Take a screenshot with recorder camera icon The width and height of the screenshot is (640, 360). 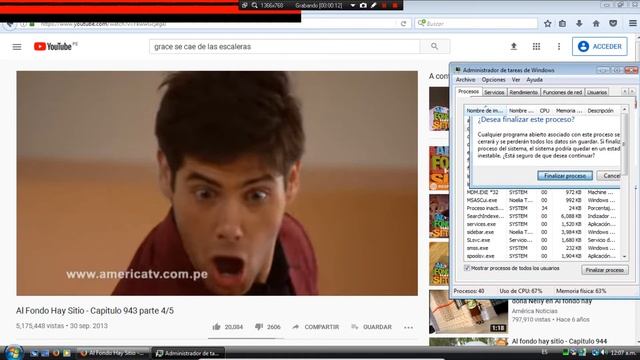[x=363, y=5]
